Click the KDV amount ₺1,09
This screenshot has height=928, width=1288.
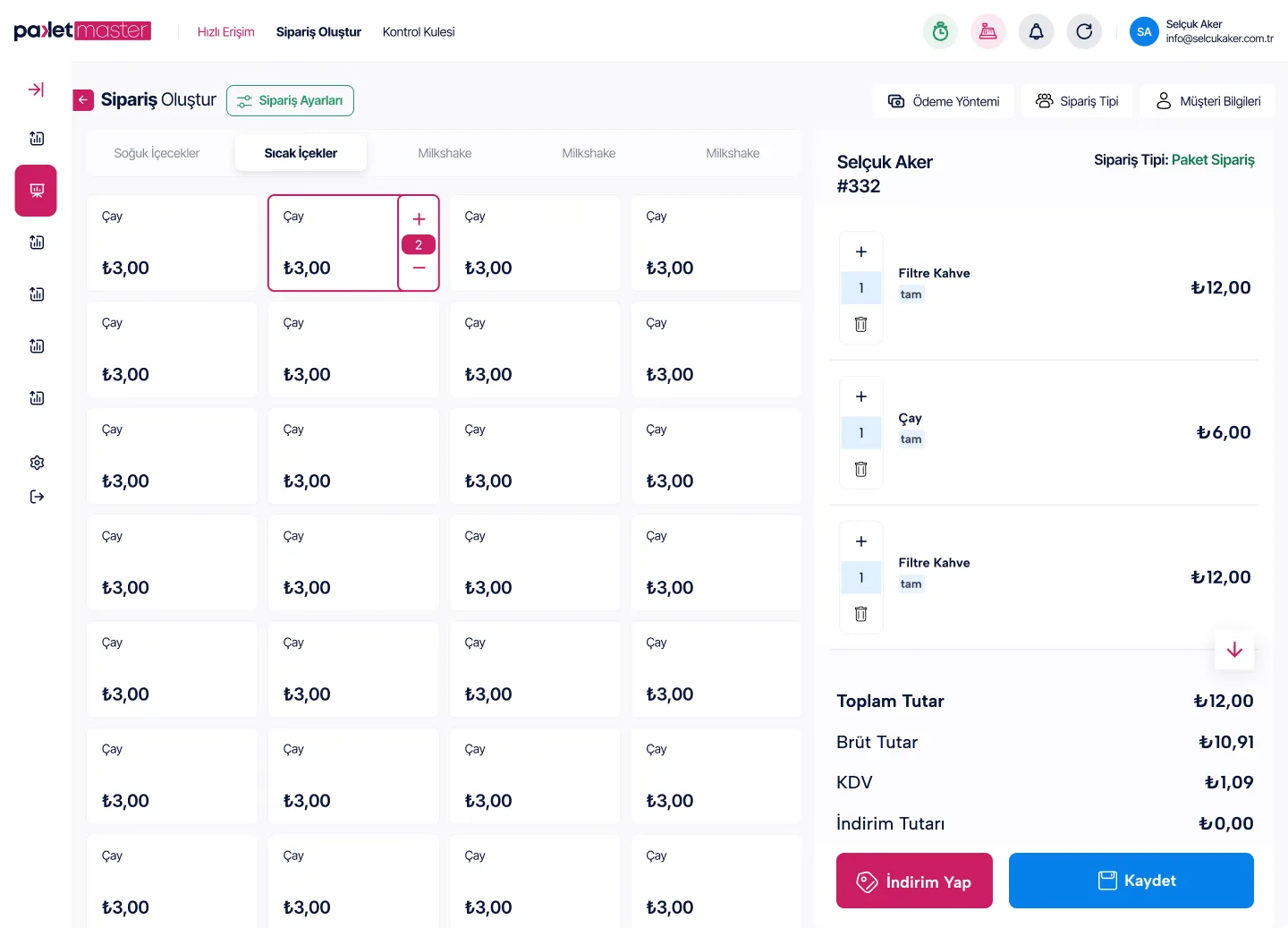pyautogui.click(x=1229, y=782)
